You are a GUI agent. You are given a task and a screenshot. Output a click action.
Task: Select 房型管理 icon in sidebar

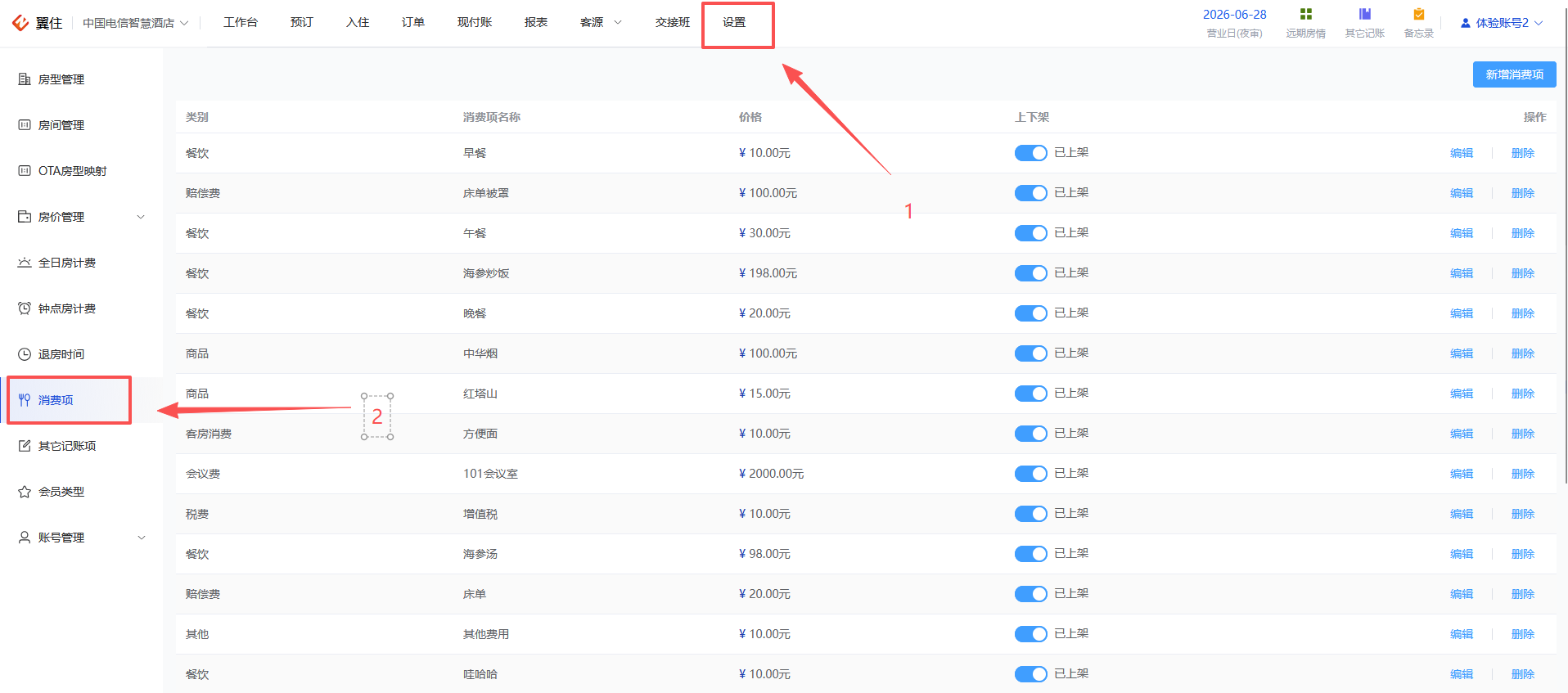(25, 79)
